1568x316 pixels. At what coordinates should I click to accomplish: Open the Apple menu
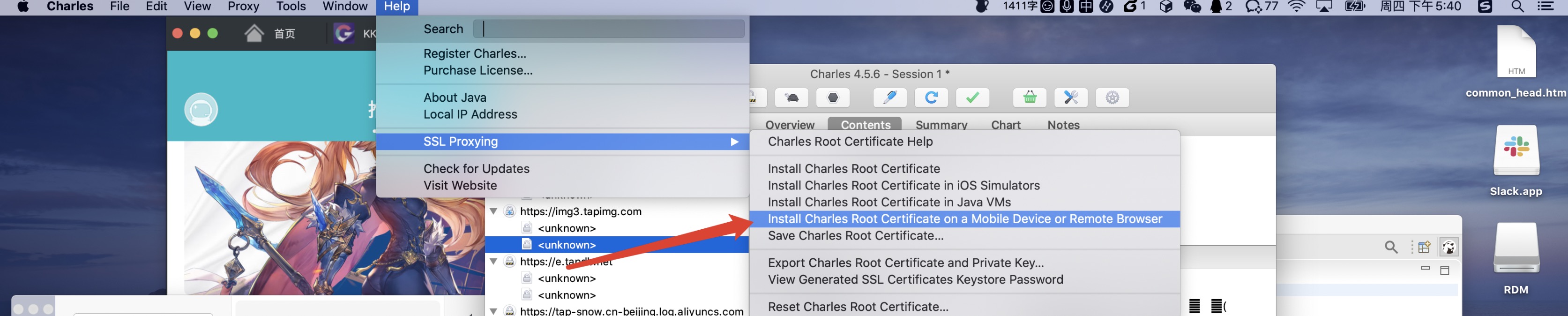coord(23,7)
